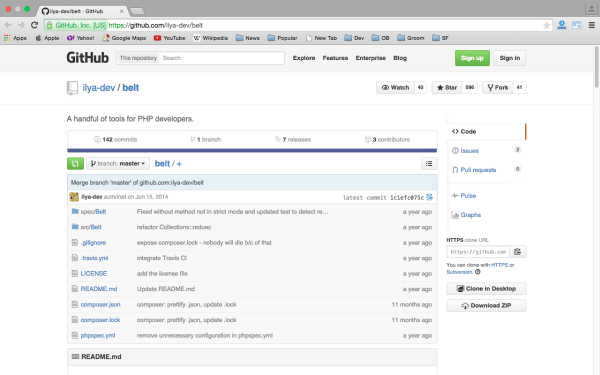Open the News bookmarks folder
This screenshot has height=375, width=600.
248,38
